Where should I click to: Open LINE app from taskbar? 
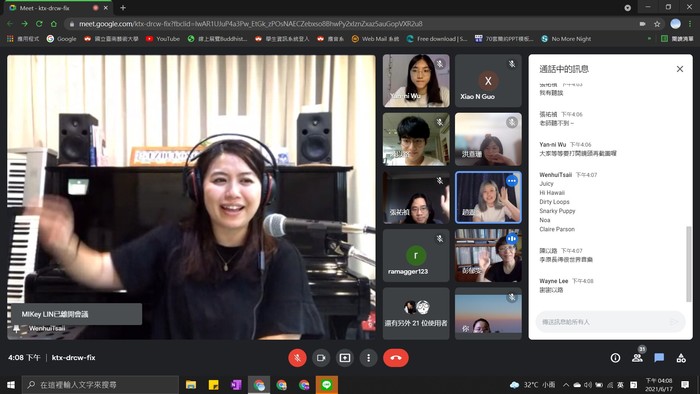tap(327, 385)
